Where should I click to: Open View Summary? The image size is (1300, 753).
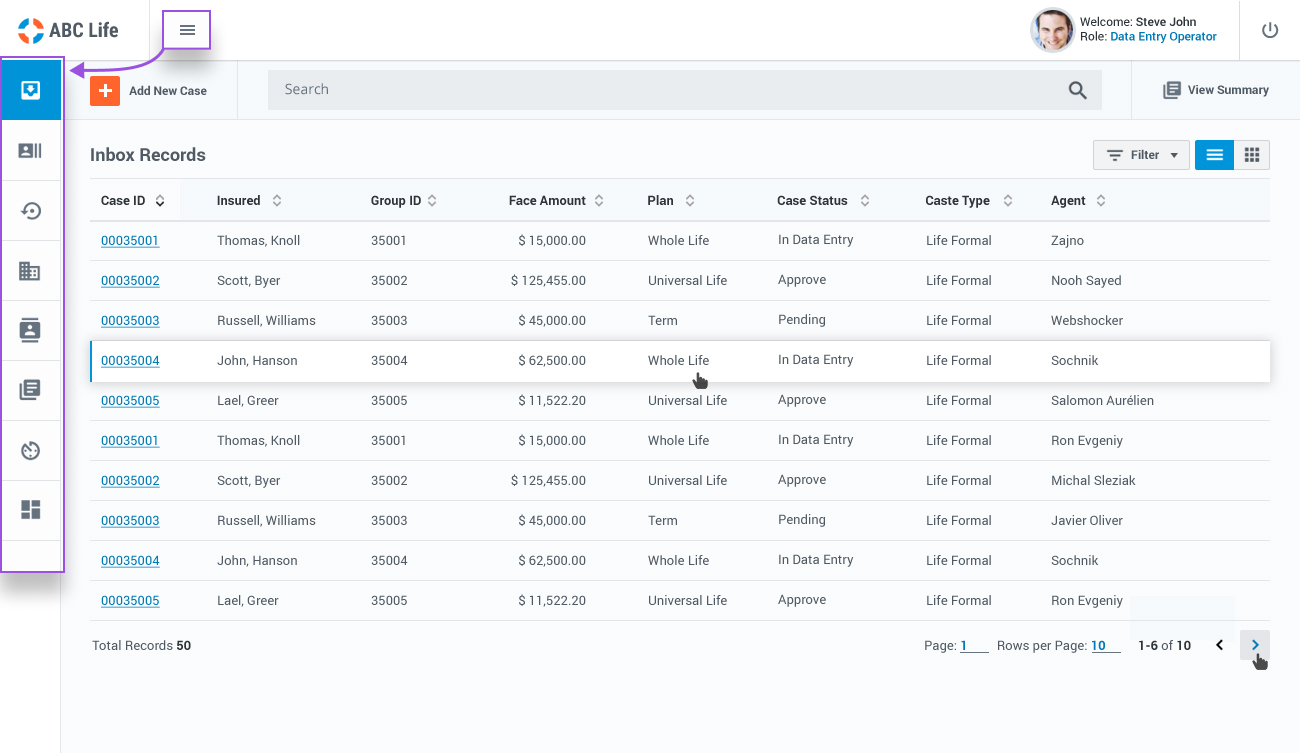point(1216,90)
